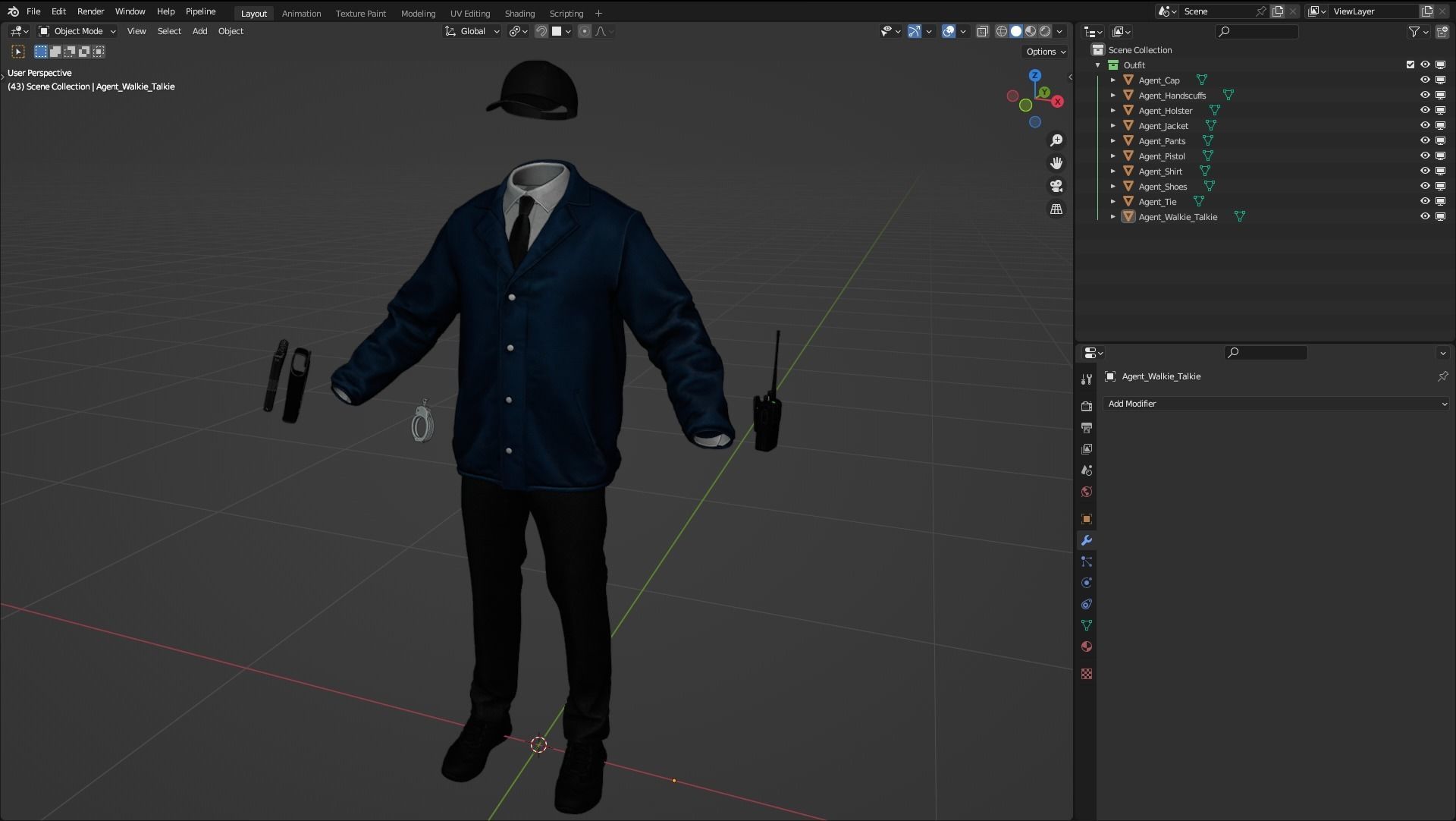Open the Tool properties tab

click(x=1087, y=379)
